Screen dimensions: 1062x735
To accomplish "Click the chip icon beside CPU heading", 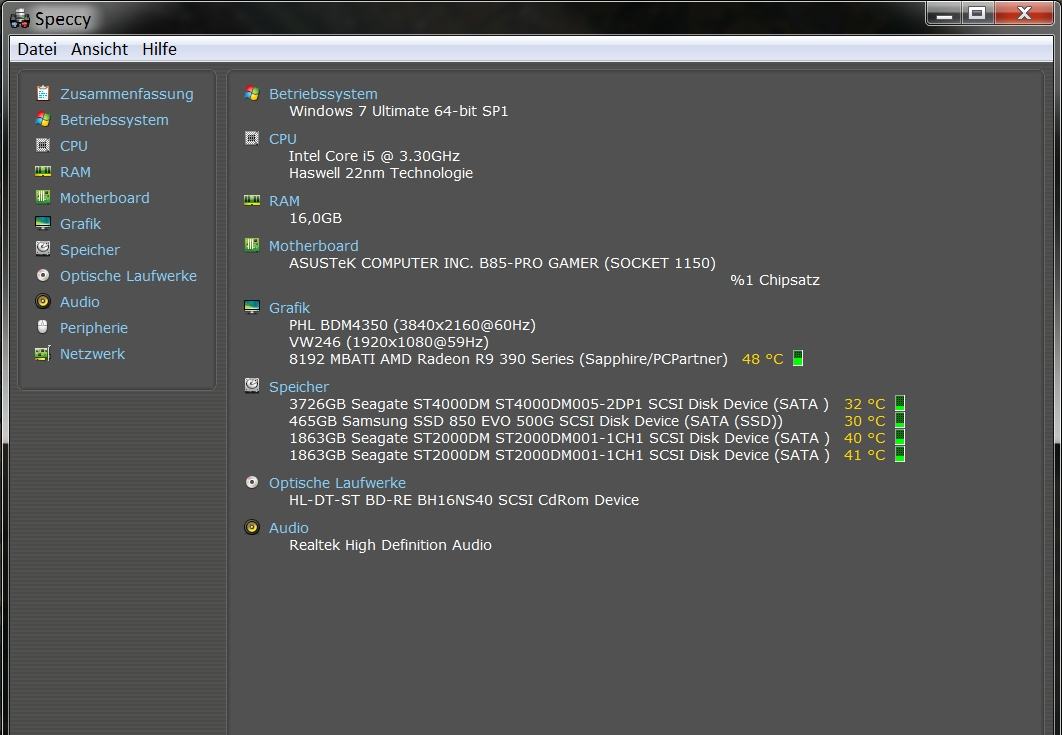I will [252, 138].
